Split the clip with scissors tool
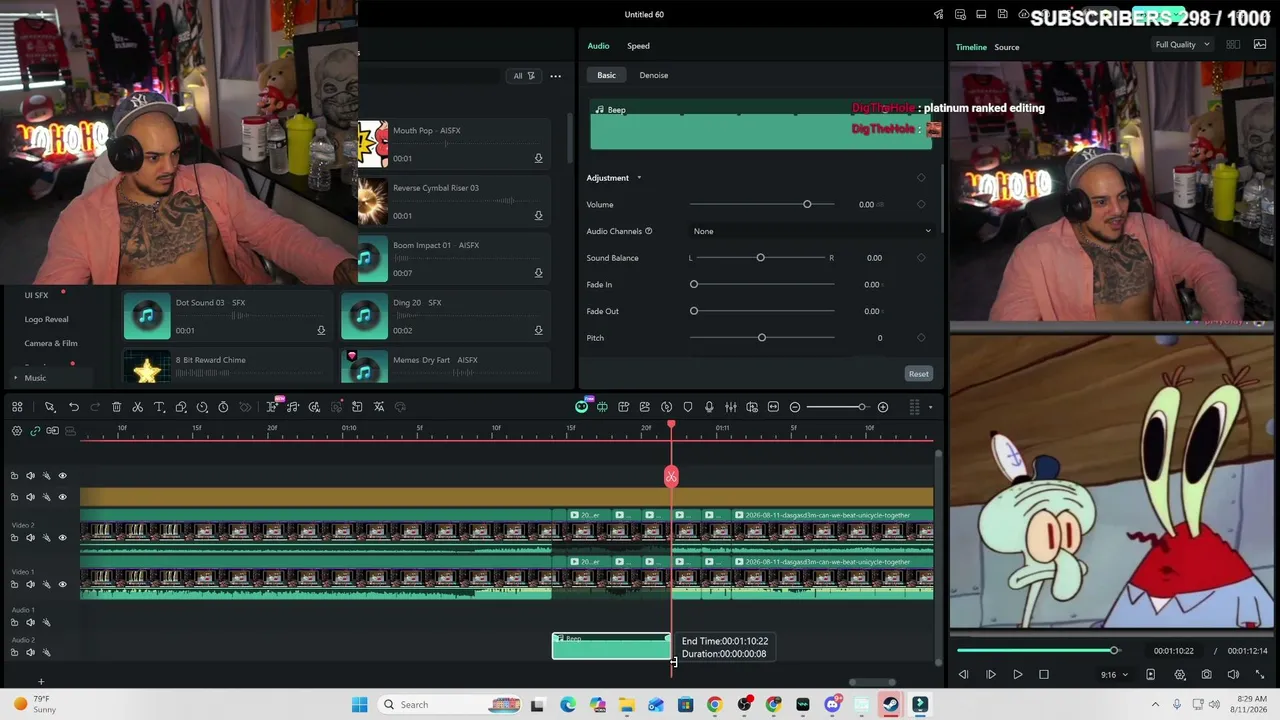 coord(138,407)
